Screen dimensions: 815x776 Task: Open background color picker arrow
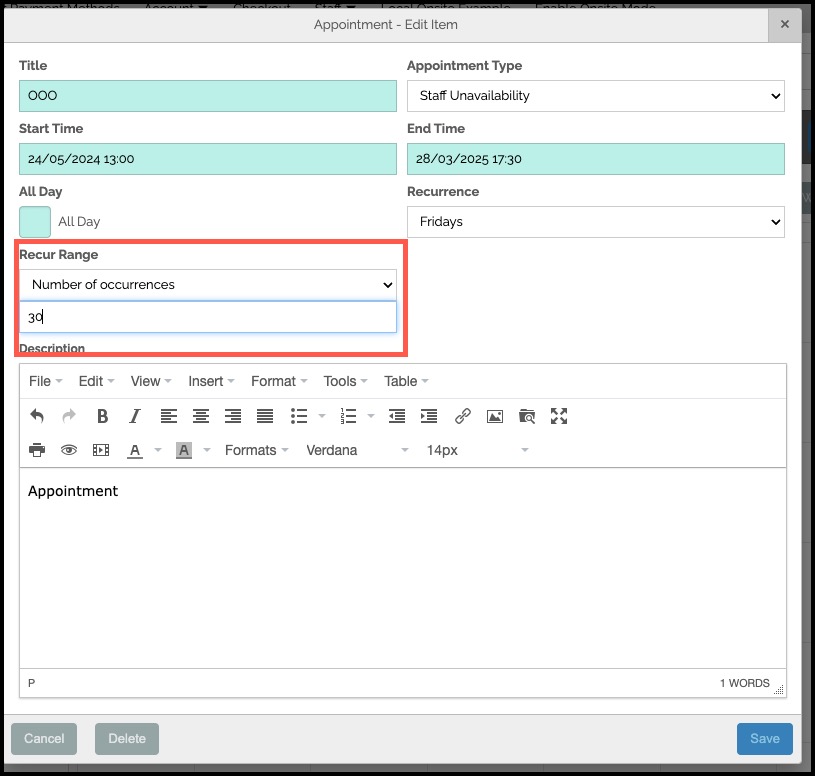tap(207, 450)
